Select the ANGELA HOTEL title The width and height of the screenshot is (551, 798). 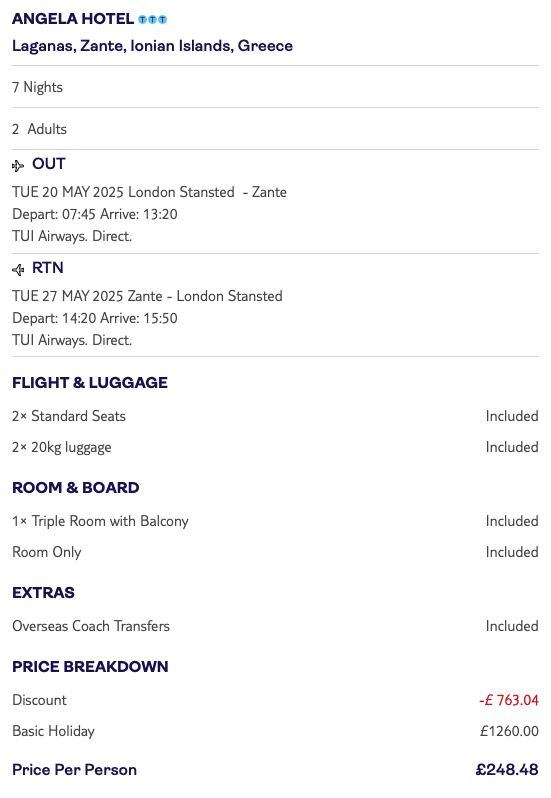pyautogui.click(x=73, y=19)
